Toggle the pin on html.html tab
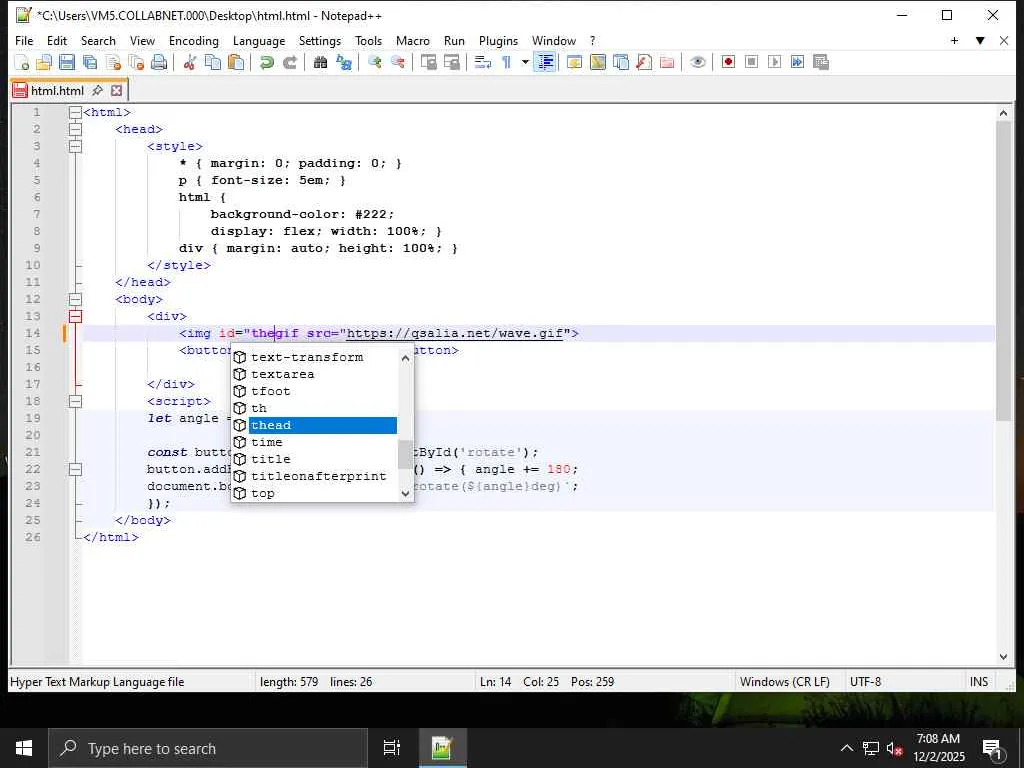This screenshot has width=1024, height=768. click(97, 91)
